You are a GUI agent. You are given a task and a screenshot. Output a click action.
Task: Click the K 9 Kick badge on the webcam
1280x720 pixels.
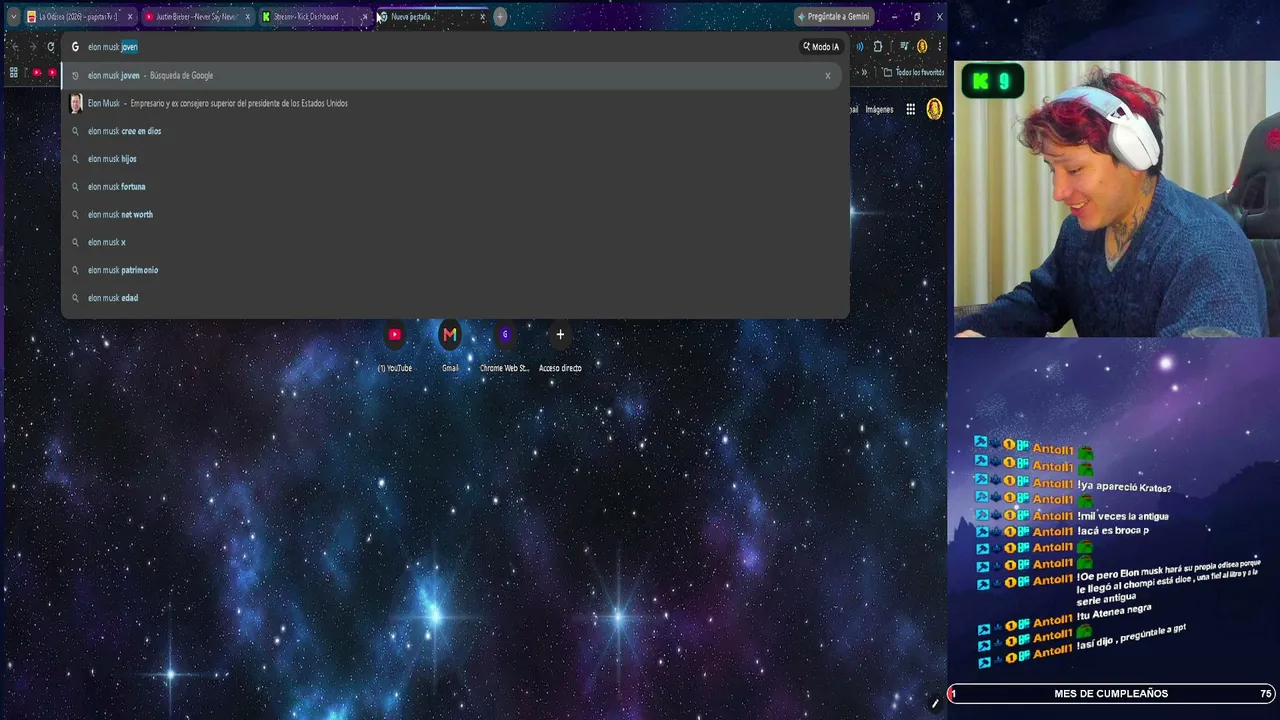(993, 82)
